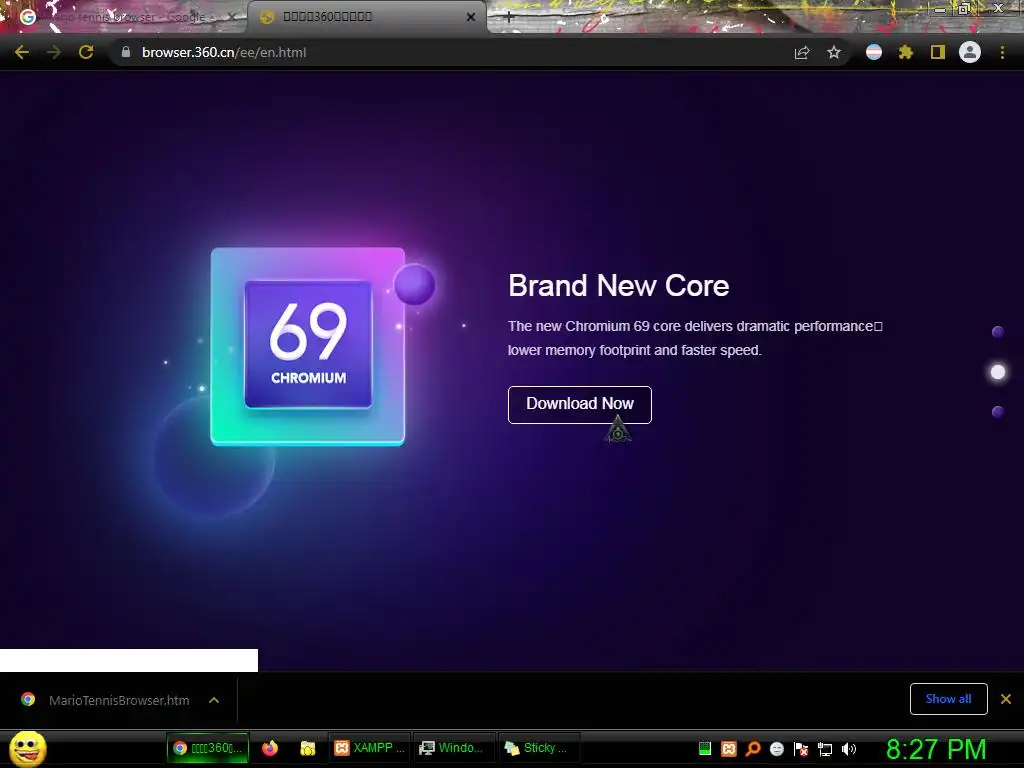Switch to the Mario tennis browser Google tab
Viewport: 1024px width, 768px height.
click(x=124, y=17)
